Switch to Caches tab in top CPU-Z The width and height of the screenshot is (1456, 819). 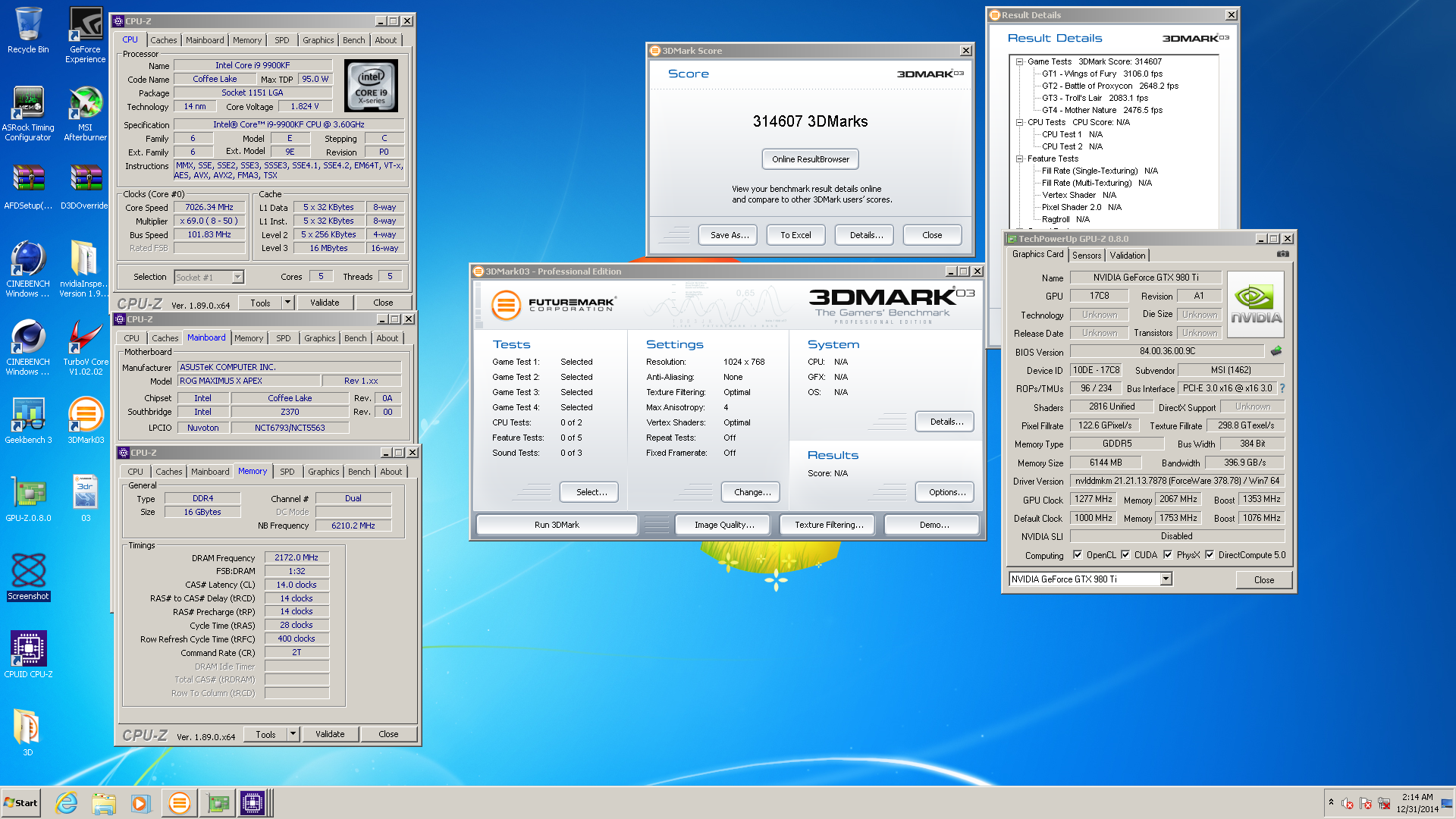(163, 40)
